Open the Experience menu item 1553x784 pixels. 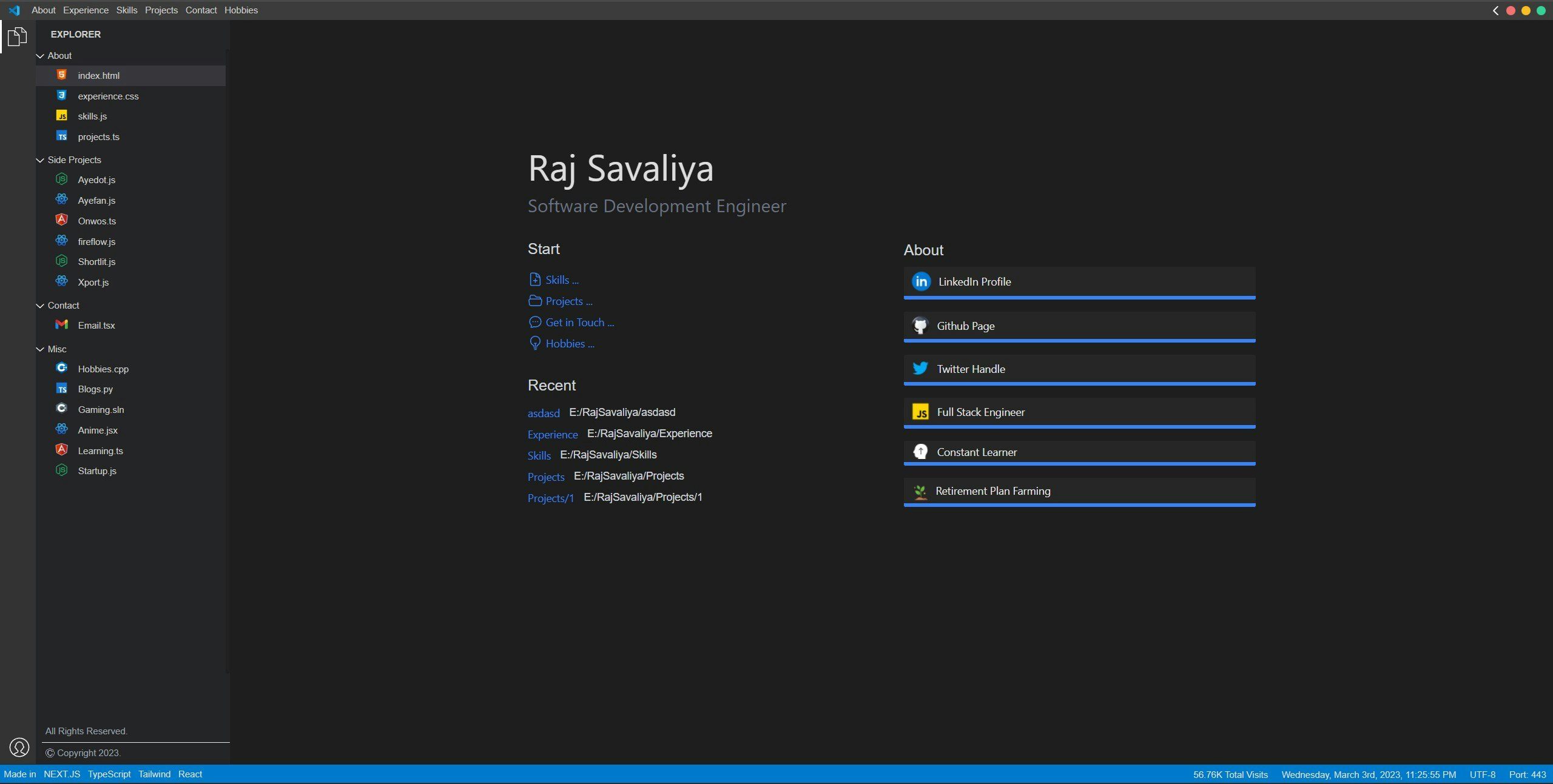point(86,10)
